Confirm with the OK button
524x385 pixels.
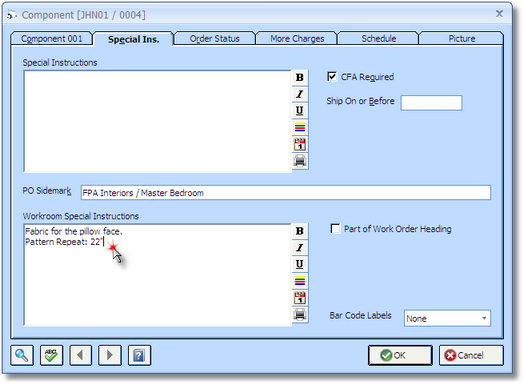point(400,355)
